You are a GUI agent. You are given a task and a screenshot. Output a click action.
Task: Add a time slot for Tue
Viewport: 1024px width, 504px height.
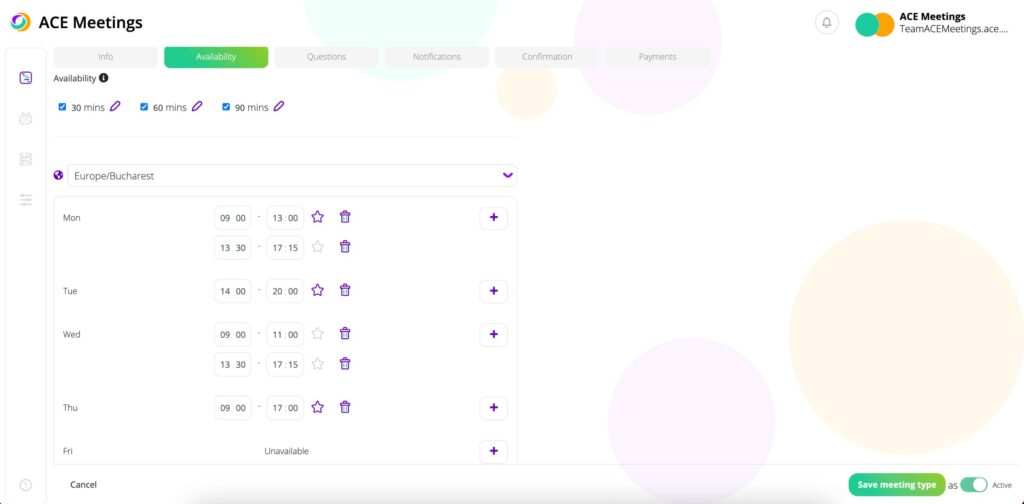494,291
